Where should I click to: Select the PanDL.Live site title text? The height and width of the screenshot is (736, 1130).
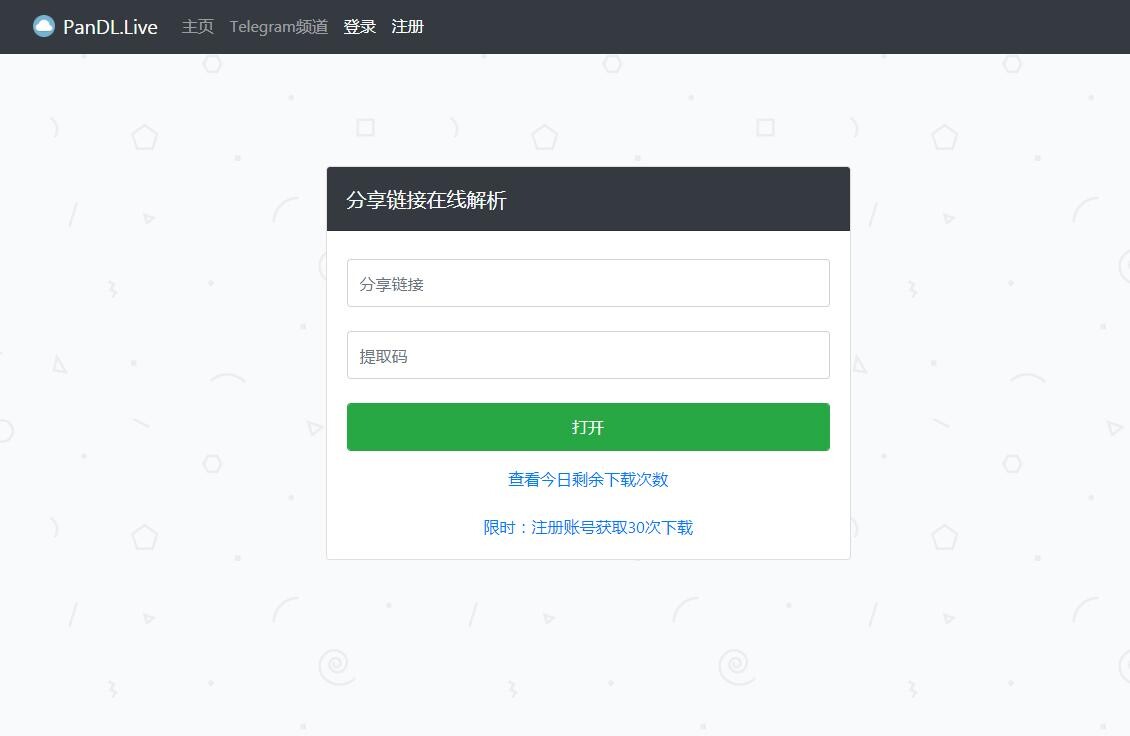pos(108,27)
